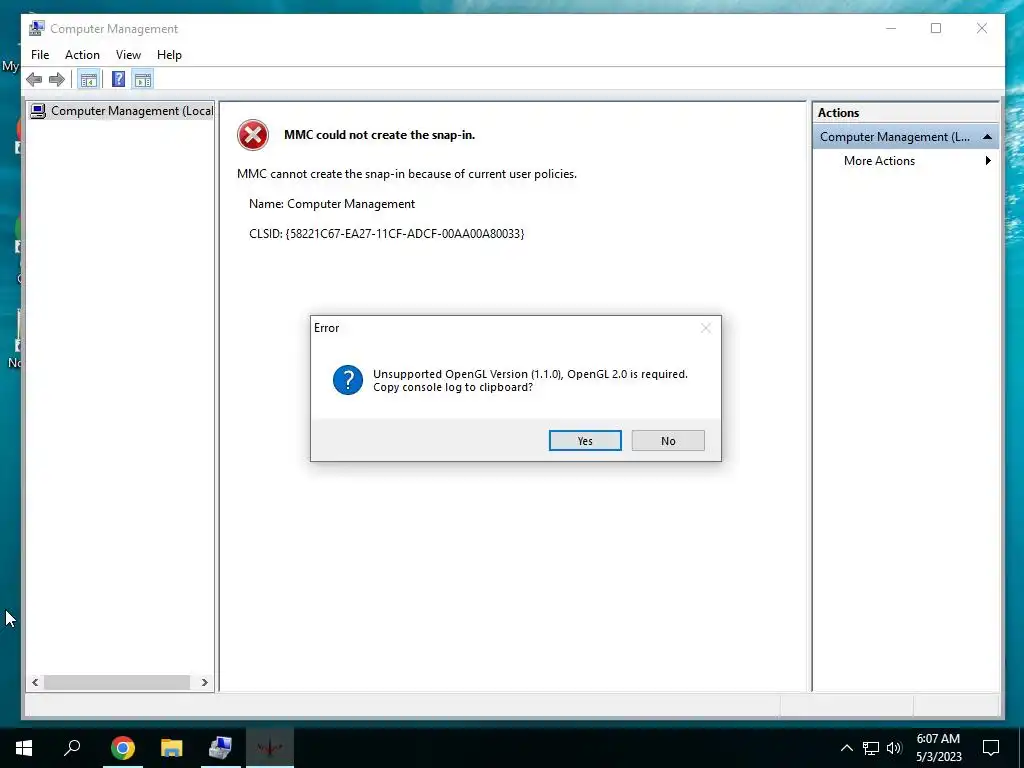Screen dimensions: 1024x768
Task: Click the blue question mark icon
Action: (x=348, y=380)
